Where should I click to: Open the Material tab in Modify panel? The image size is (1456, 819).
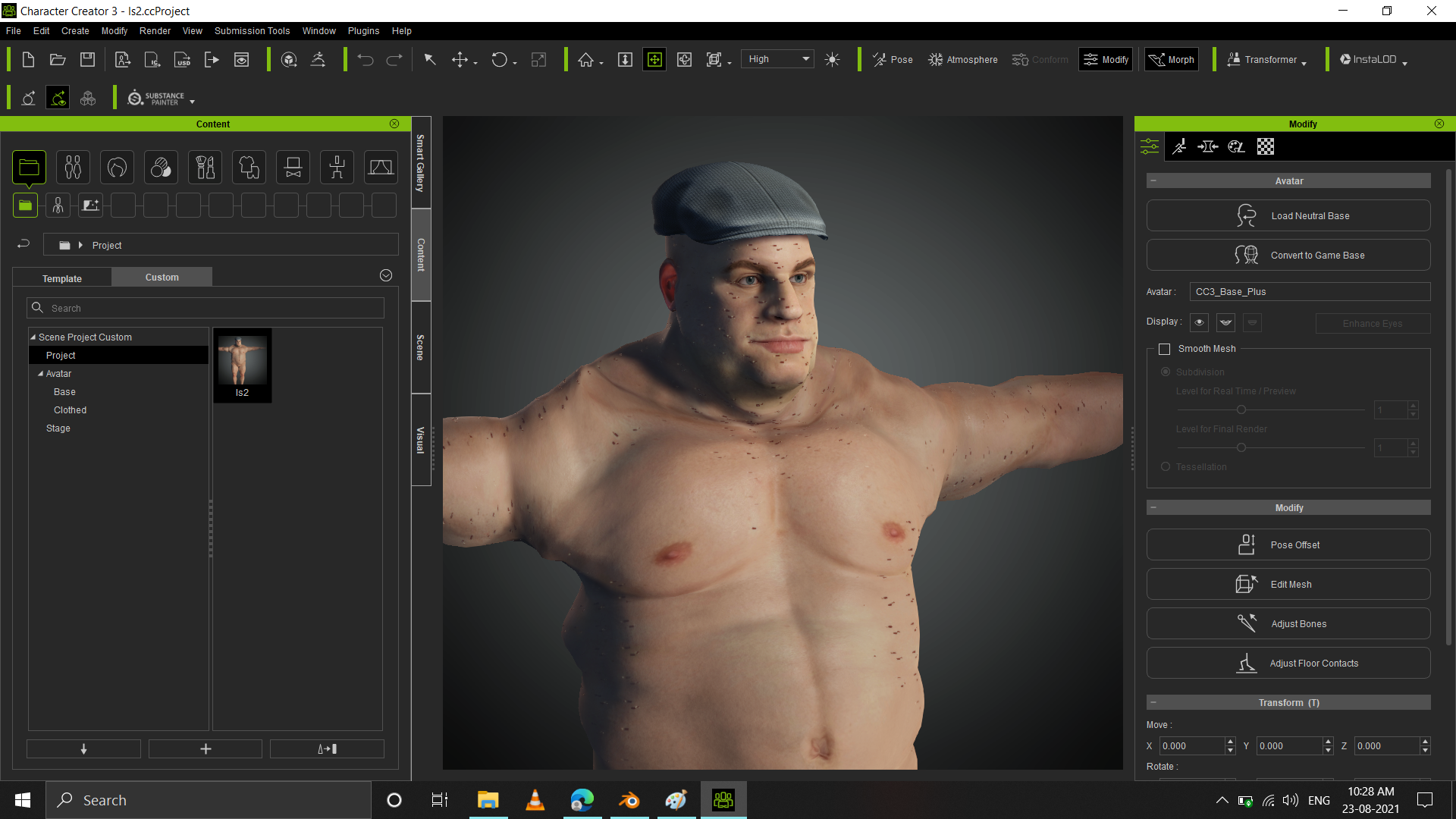pyautogui.click(x=1237, y=146)
